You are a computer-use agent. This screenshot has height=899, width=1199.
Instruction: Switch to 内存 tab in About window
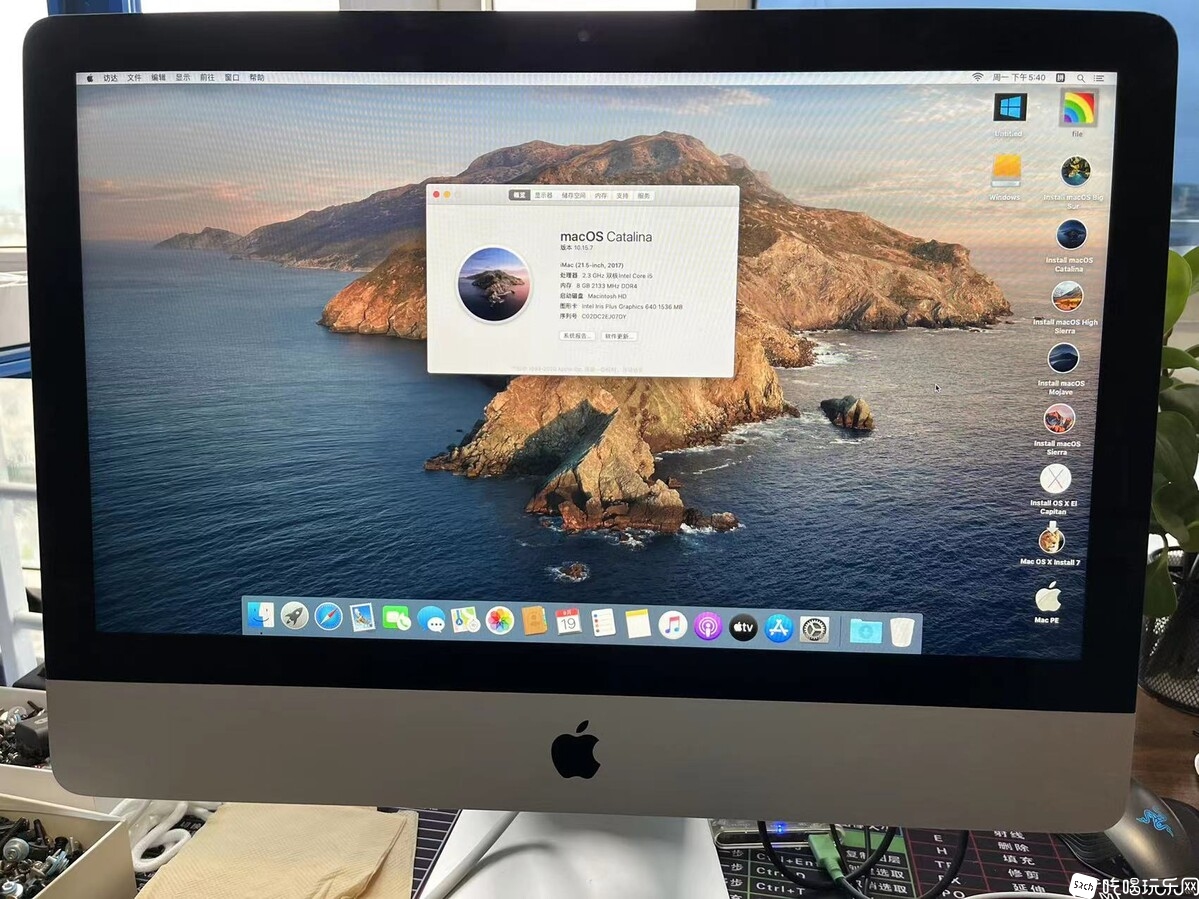[x=601, y=196]
